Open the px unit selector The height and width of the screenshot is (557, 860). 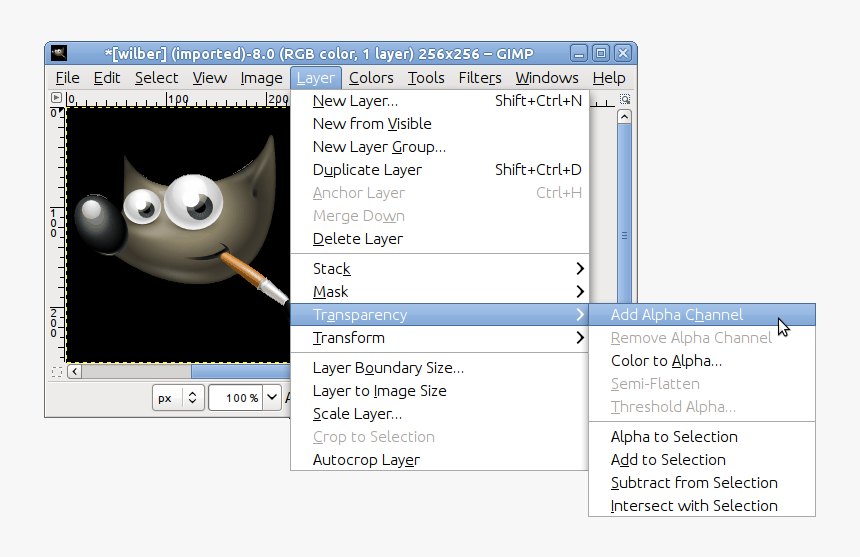(x=178, y=398)
